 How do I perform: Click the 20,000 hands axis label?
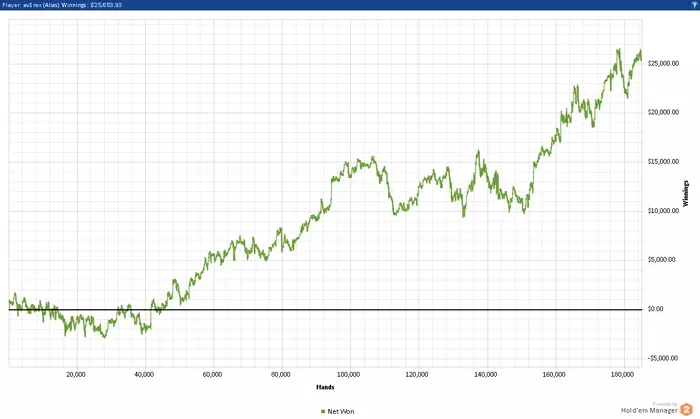click(x=76, y=375)
